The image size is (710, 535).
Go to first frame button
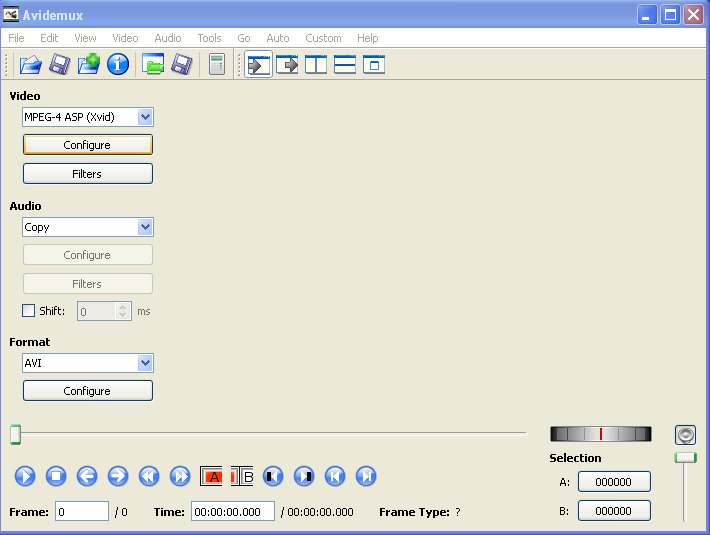[x=335, y=476]
